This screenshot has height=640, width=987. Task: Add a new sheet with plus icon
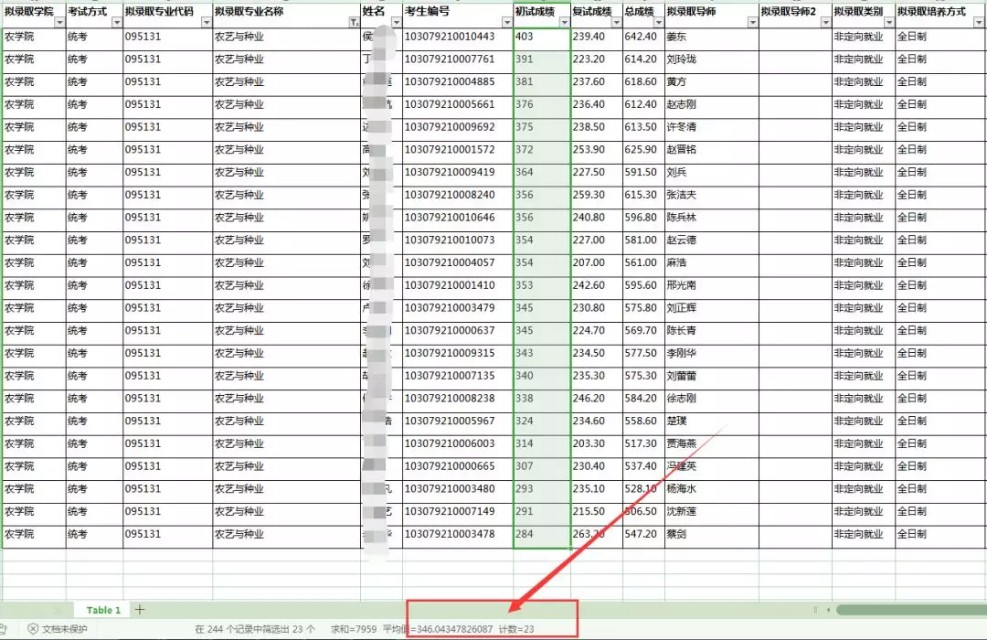(x=140, y=609)
